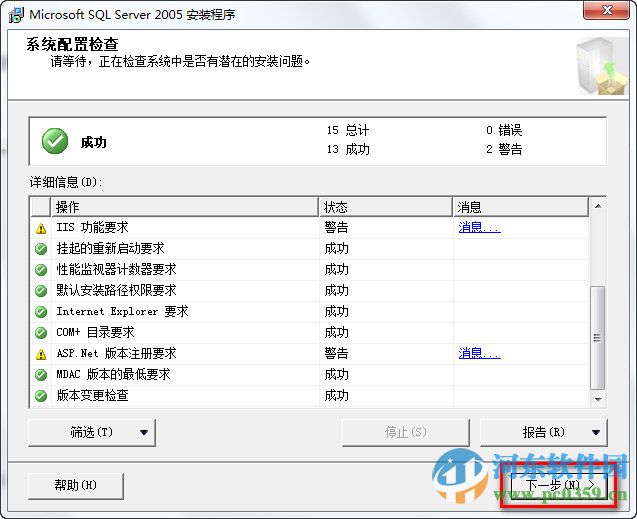Click the 系统配置检查 heading

[72, 44]
